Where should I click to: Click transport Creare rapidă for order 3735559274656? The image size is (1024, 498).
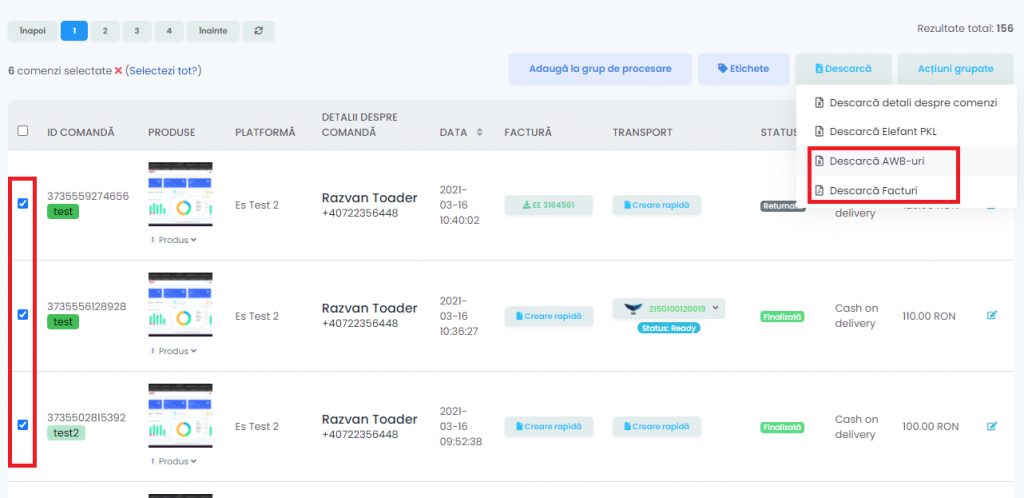point(656,205)
